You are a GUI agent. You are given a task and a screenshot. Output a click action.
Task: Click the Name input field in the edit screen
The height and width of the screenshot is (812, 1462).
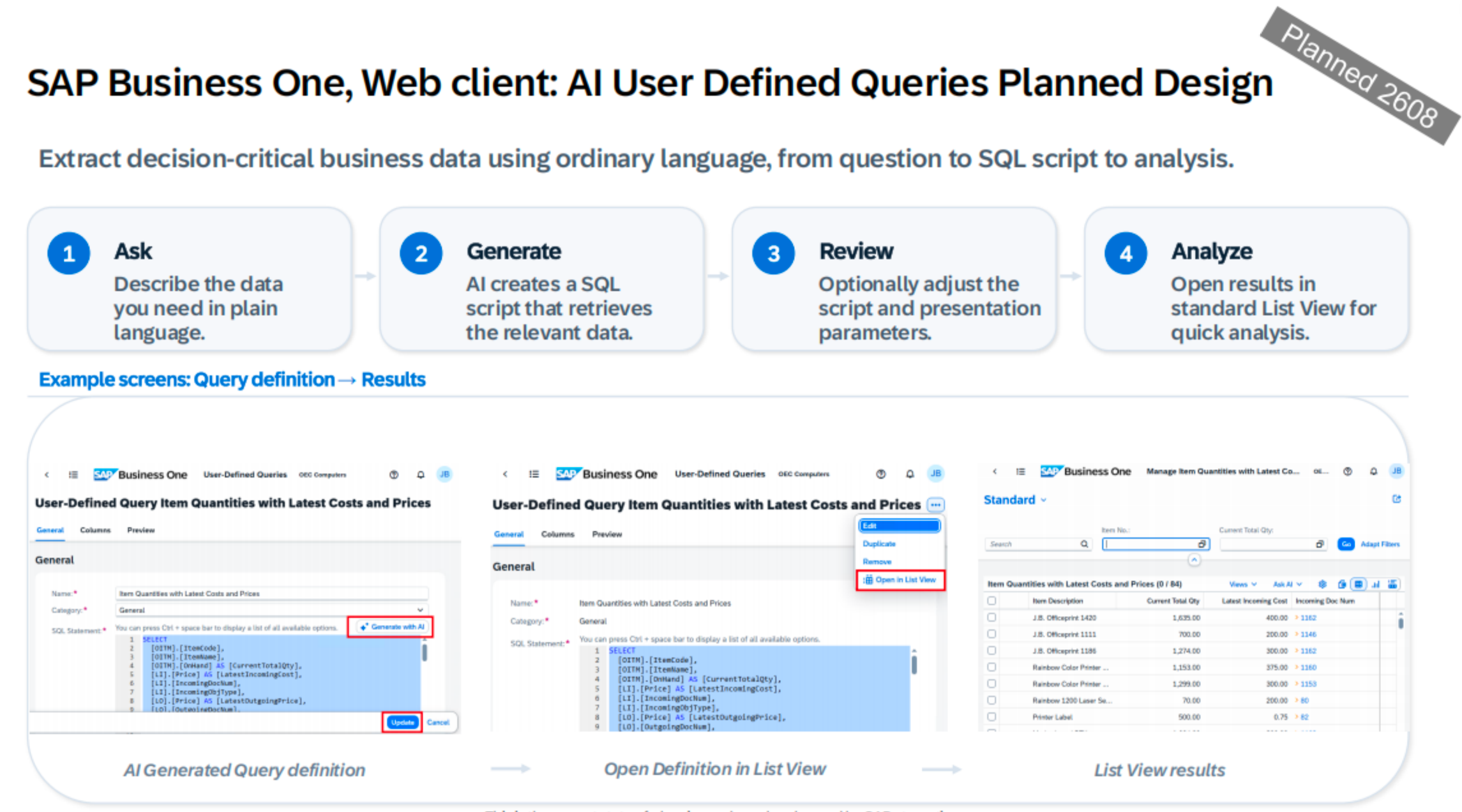tap(271, 594)
